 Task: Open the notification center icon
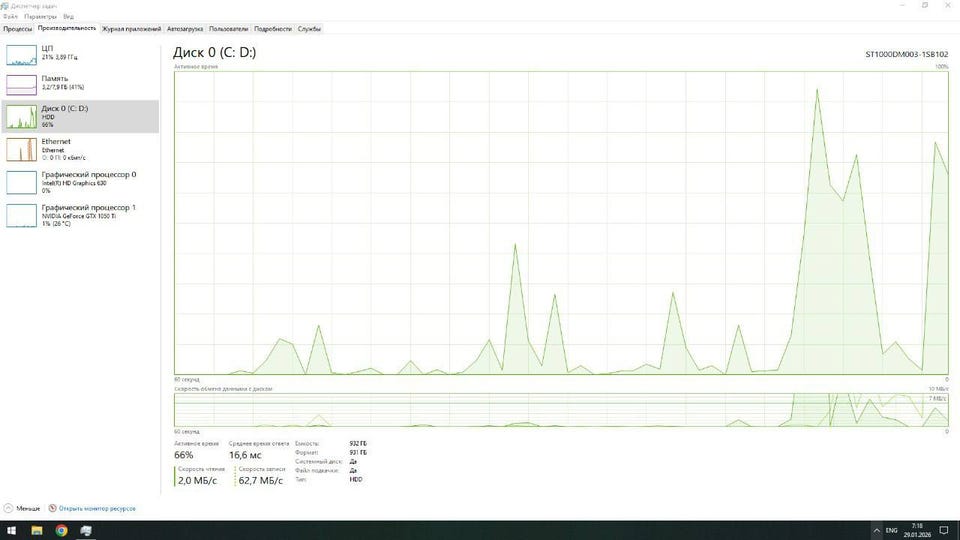coord(945,530)
